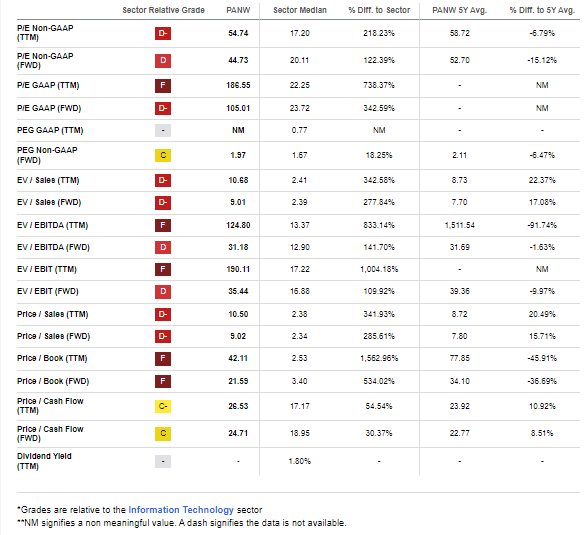Select the EV / EBITDA (TTM) row label
Screen dimensions: 587x535
(x=52, y=225)
